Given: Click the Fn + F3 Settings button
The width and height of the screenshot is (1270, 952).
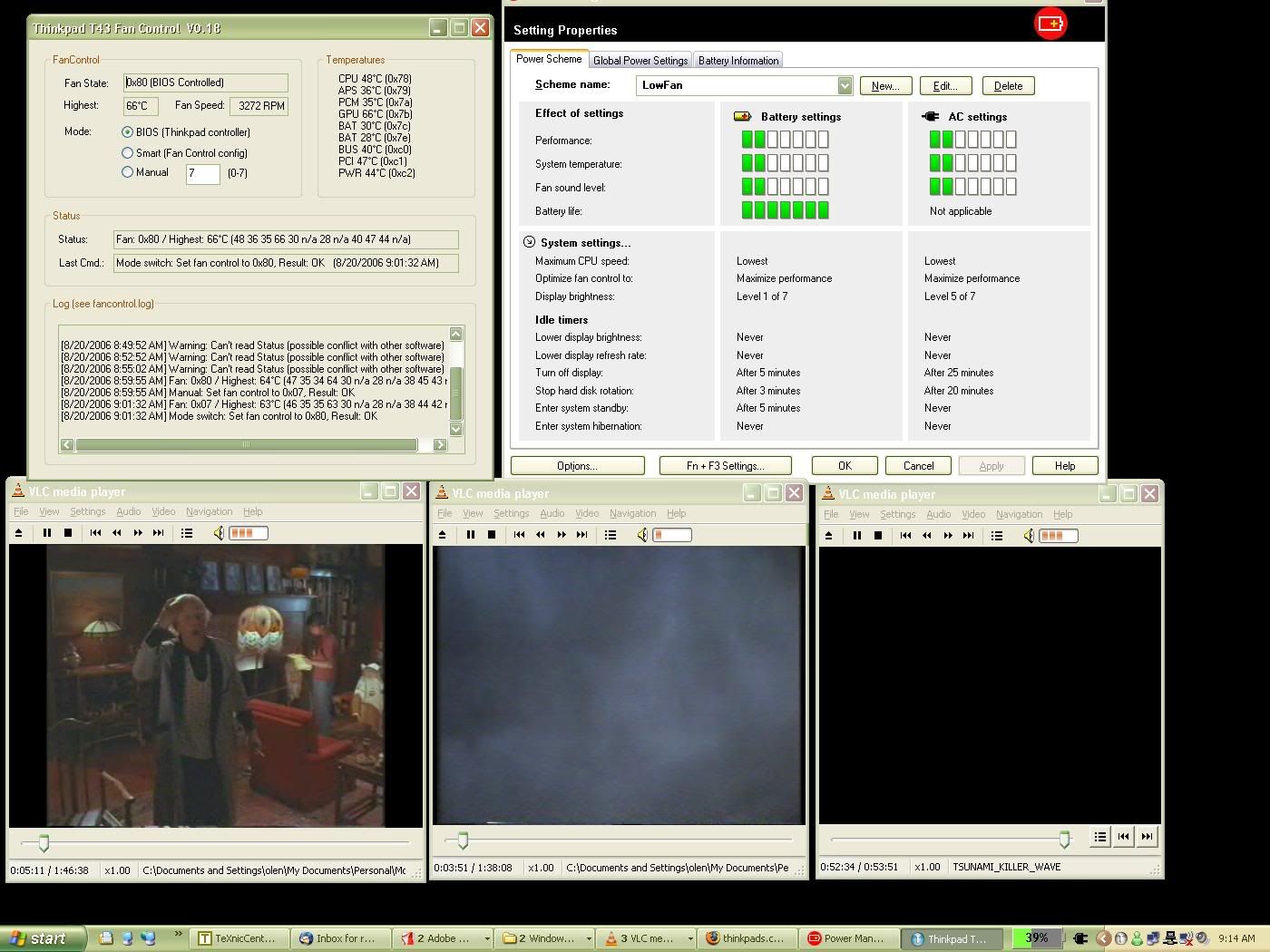Looking at the screenshot, I should [x=725, y=466].
